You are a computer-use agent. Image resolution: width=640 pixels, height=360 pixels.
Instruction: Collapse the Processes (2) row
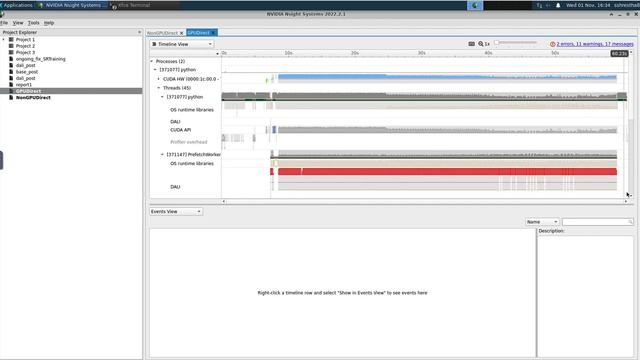coord(152,61)
